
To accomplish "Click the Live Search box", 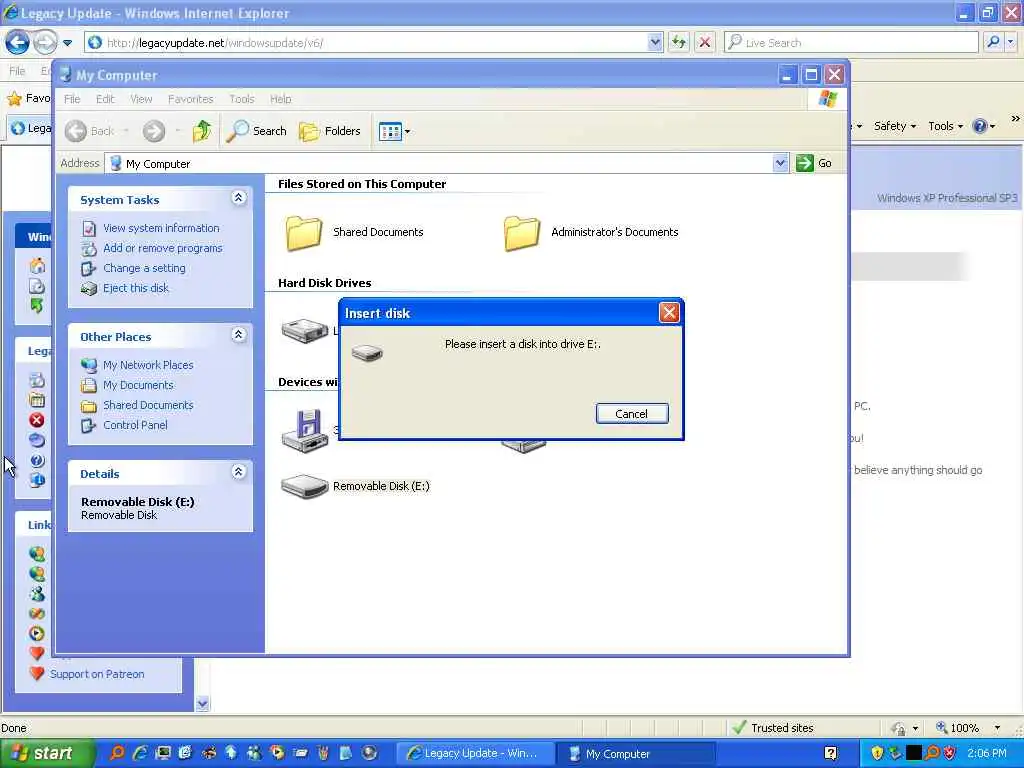I will click(851, 42).
